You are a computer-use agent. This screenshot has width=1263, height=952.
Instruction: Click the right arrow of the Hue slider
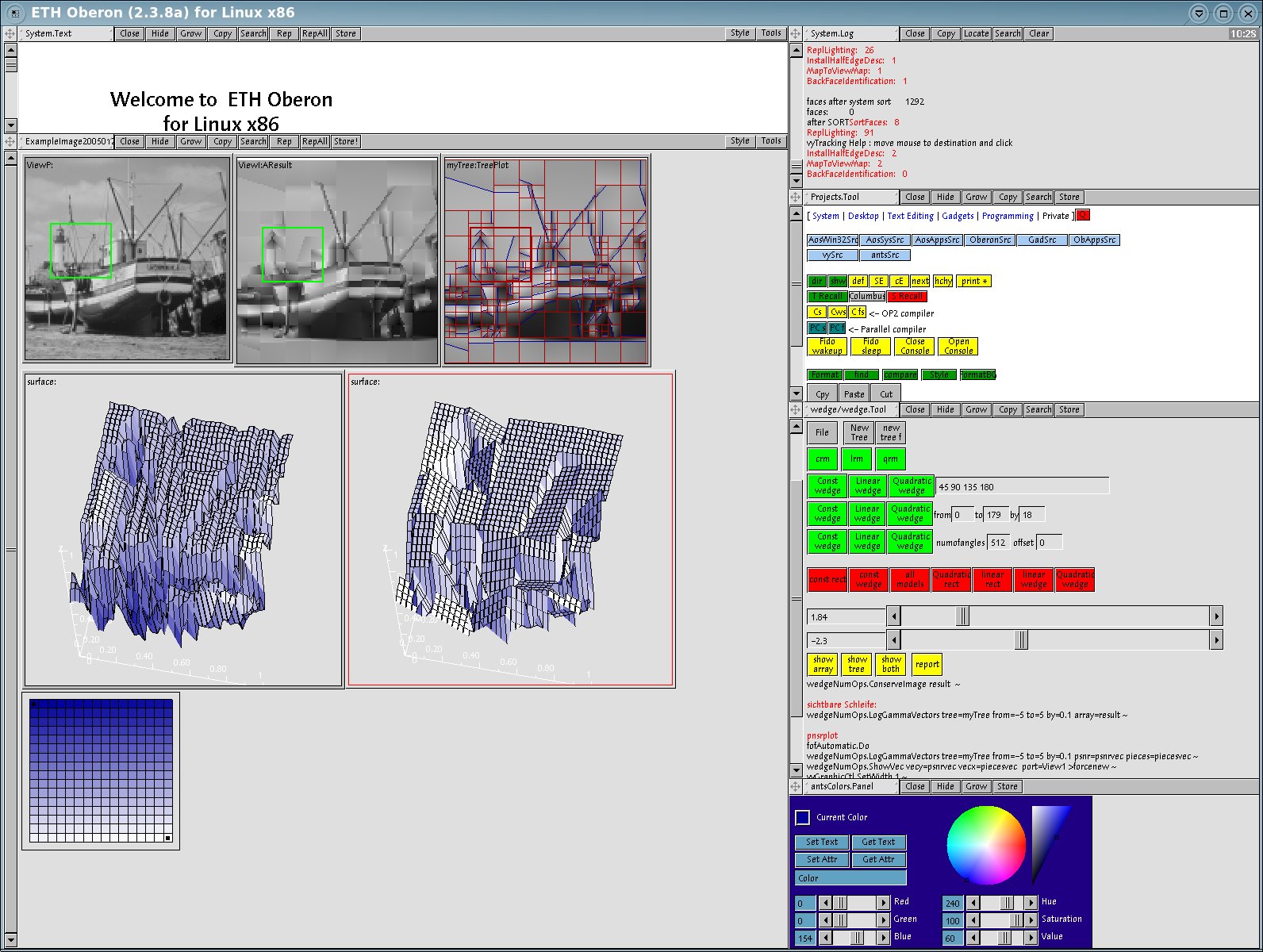click(1031, 902)
